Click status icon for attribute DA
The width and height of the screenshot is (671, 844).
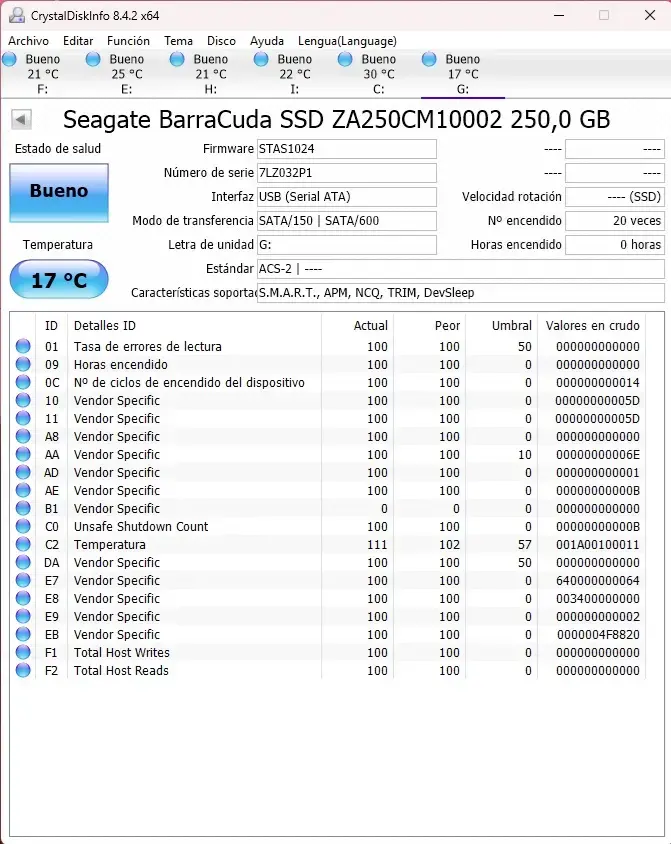pyautogui.click(x=23, y=562)
